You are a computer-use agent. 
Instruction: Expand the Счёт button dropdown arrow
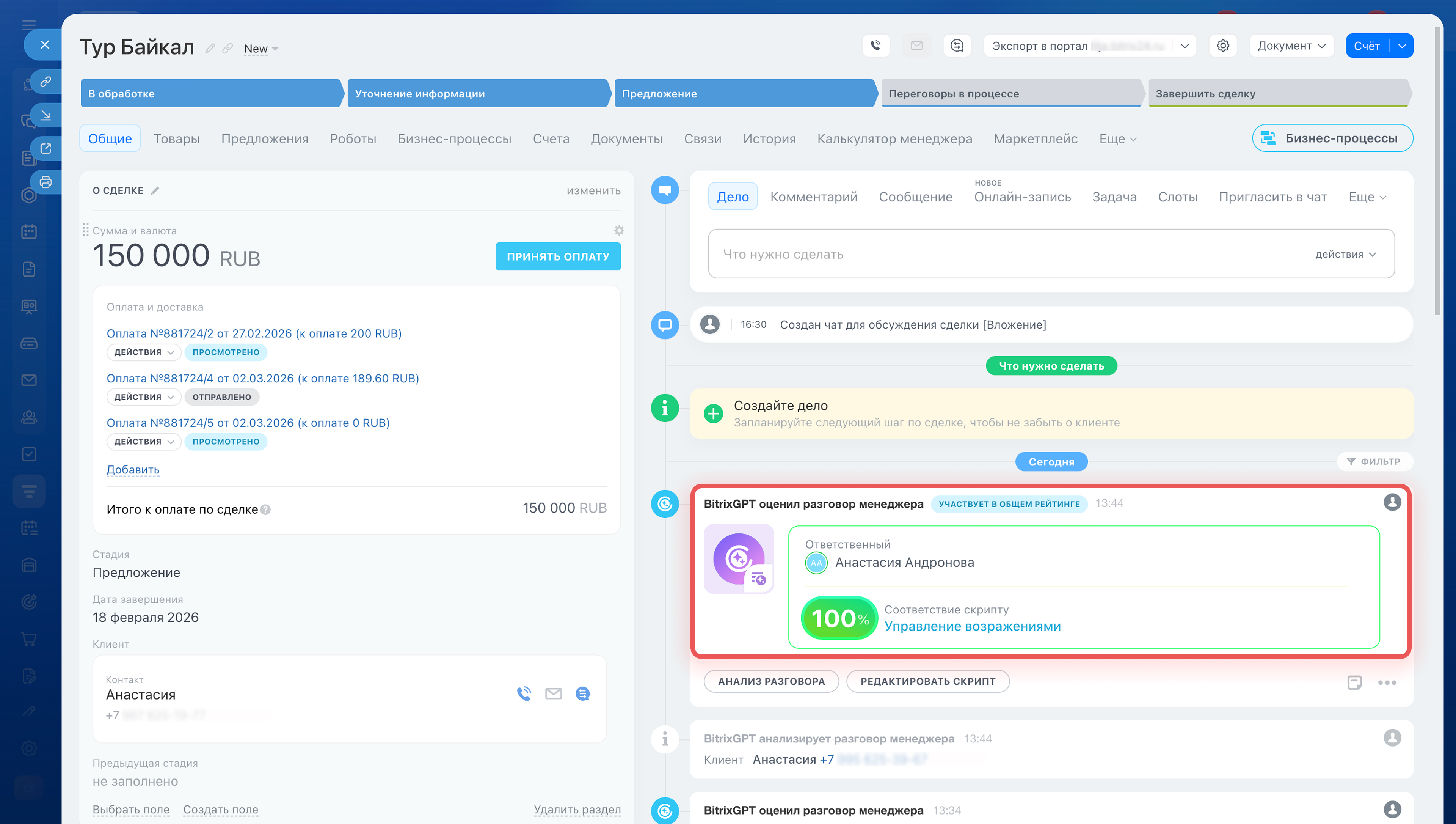[x=1402, y=46]
